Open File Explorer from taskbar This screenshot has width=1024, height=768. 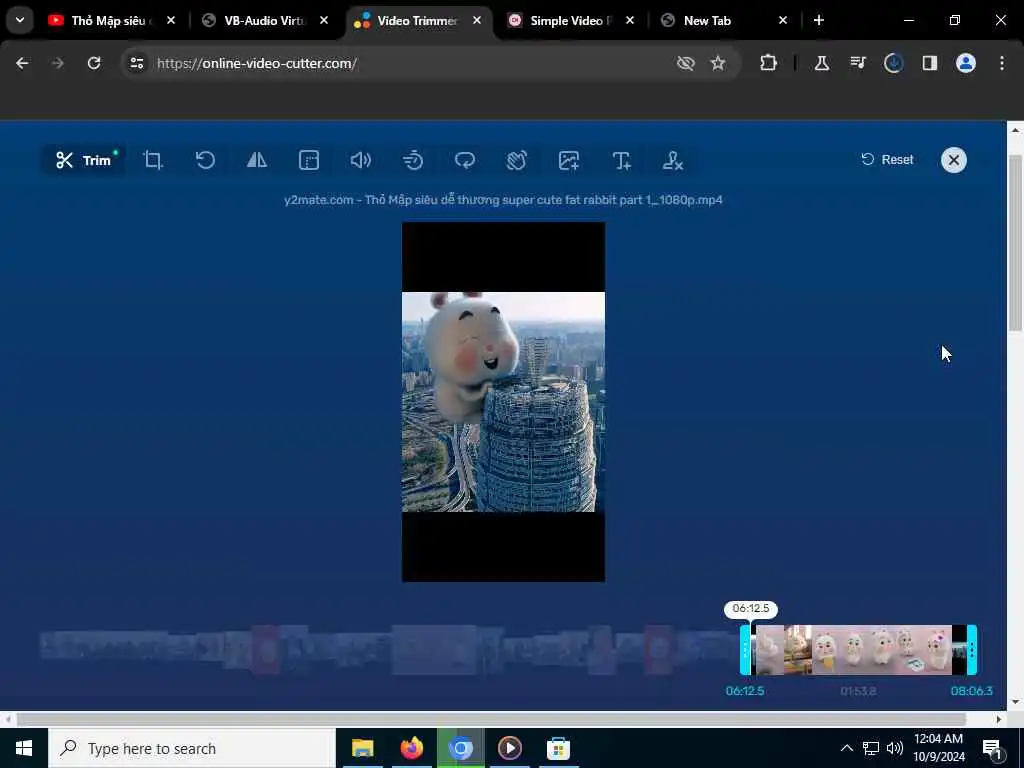pyautogui.click(x=362, y=748)
